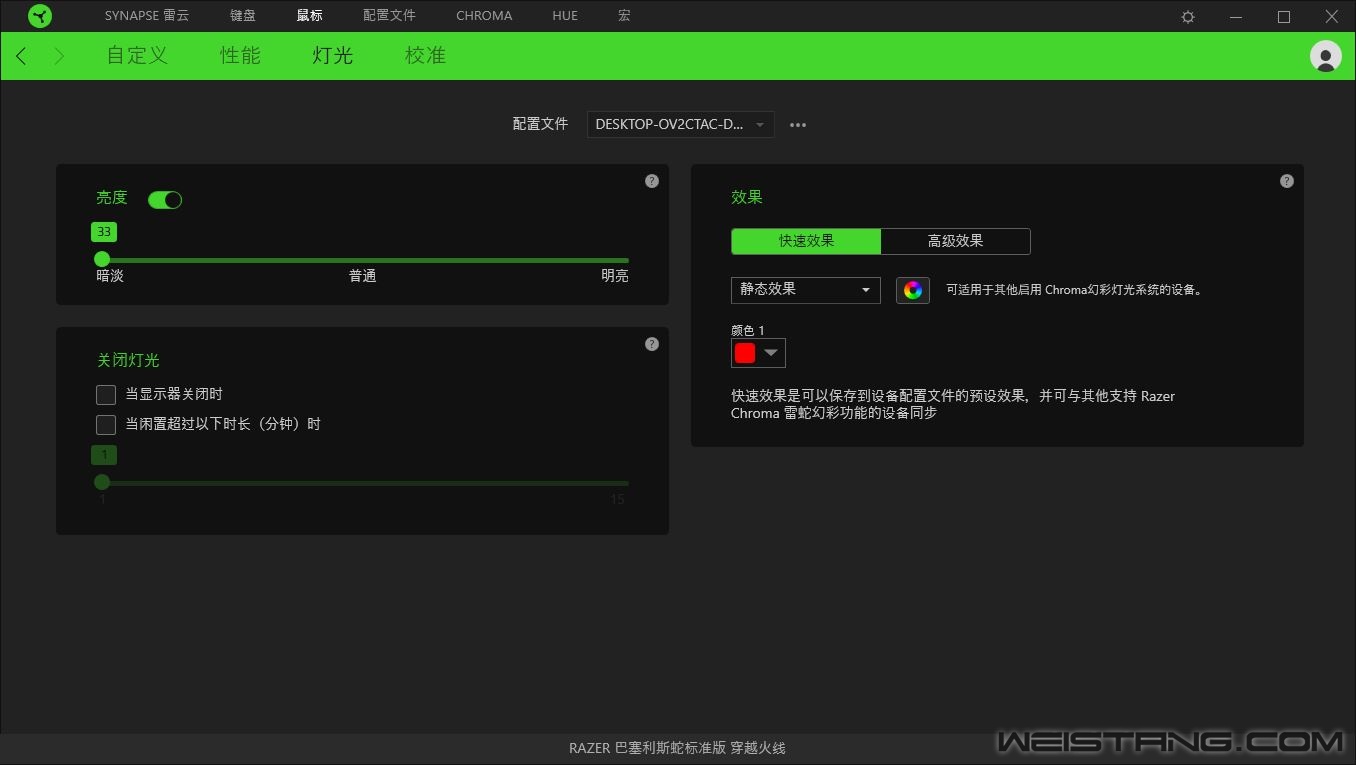Minimize the Synapse window
This screenshot has width=1356, height=765.
1236,17
